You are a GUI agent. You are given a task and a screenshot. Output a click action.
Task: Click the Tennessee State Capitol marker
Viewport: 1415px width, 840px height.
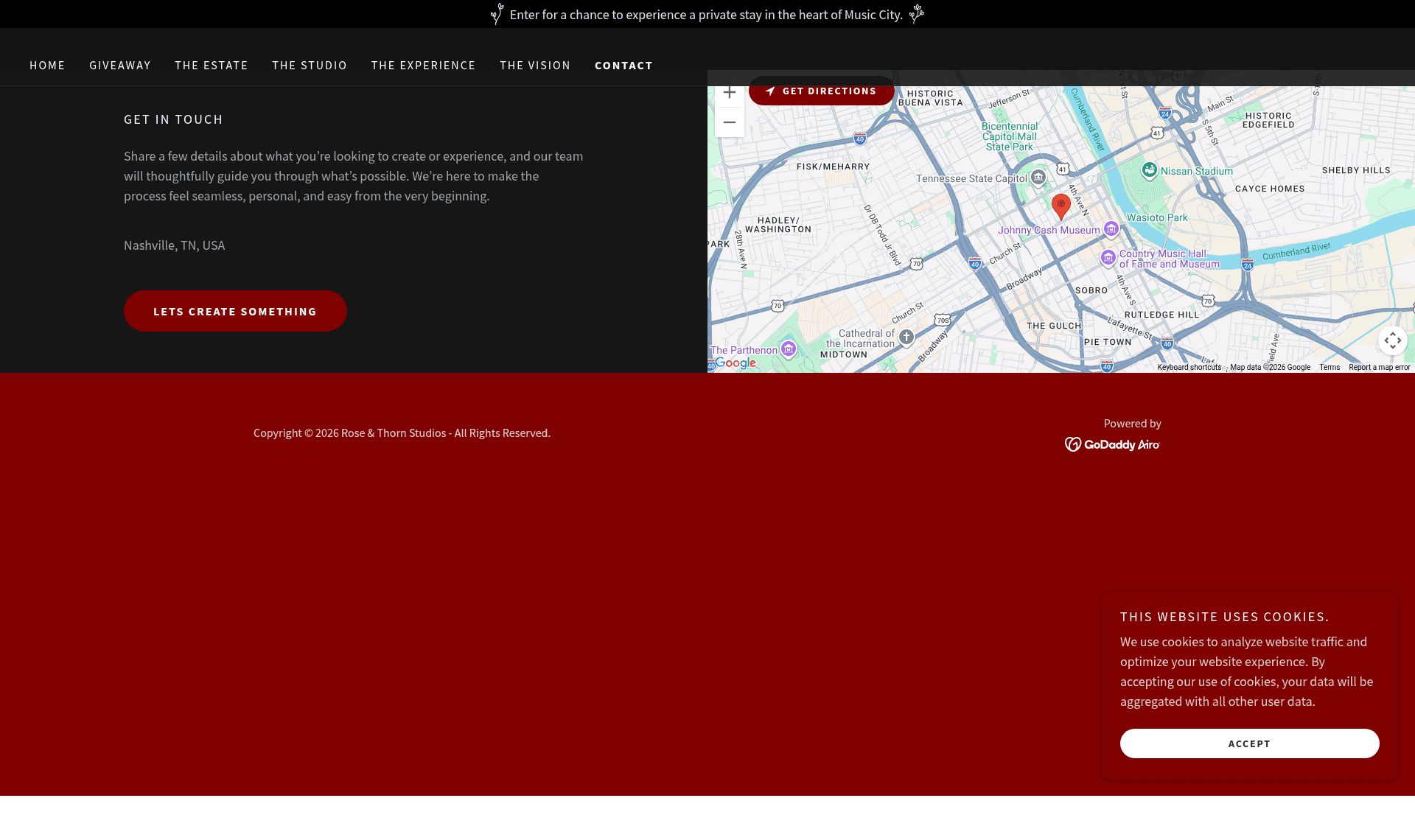1038,177
